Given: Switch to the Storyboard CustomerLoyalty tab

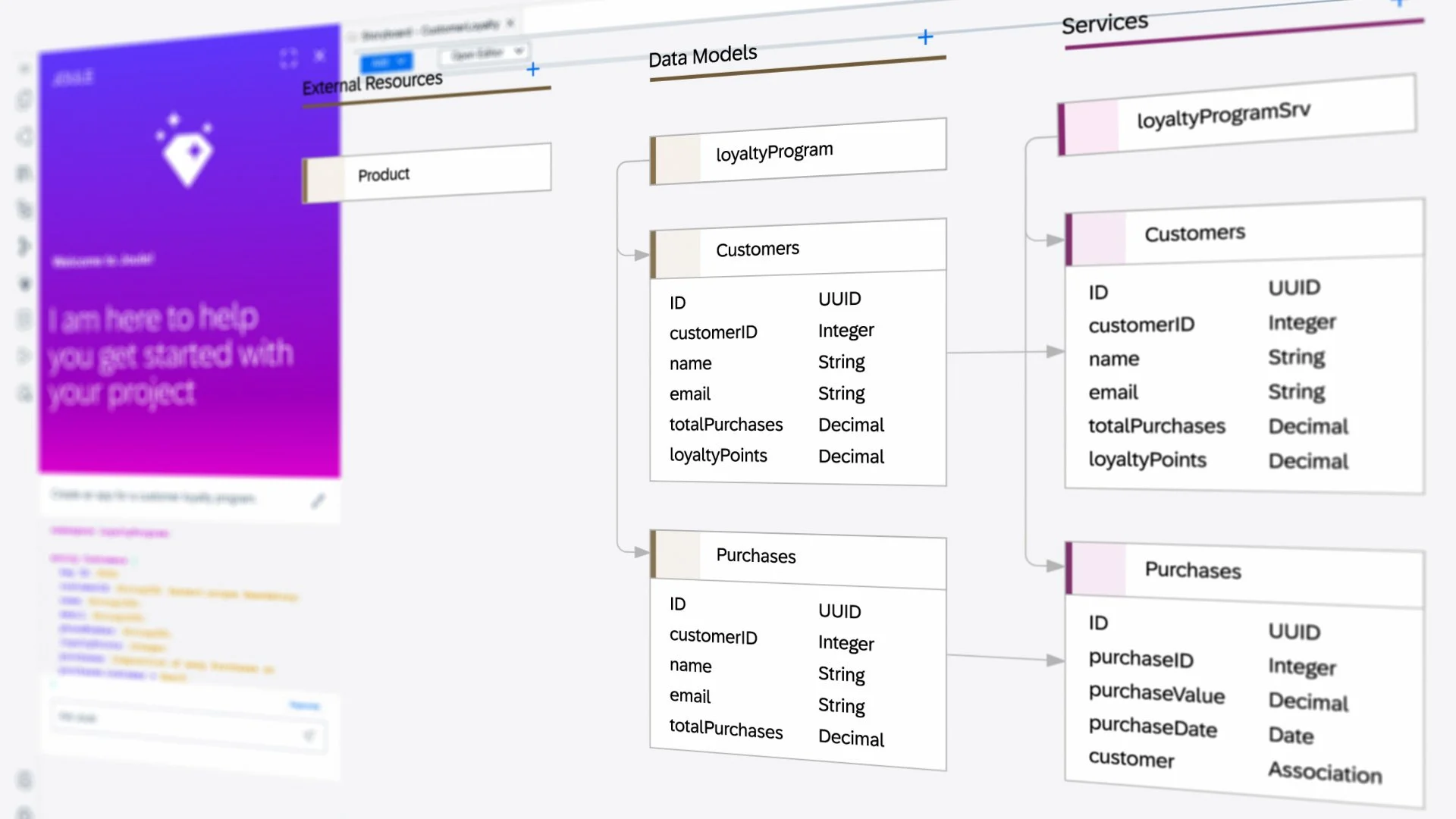Looking at the screenshot, I should 429,30.
